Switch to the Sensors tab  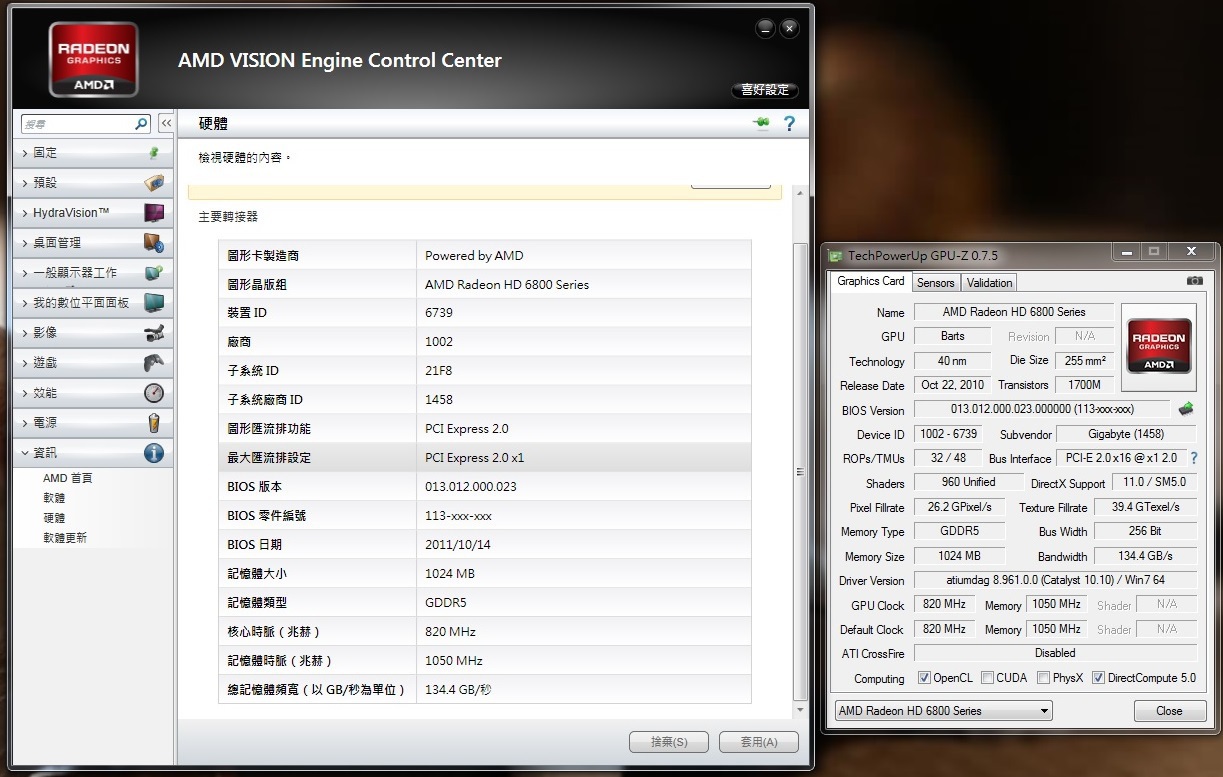point(935,283)
